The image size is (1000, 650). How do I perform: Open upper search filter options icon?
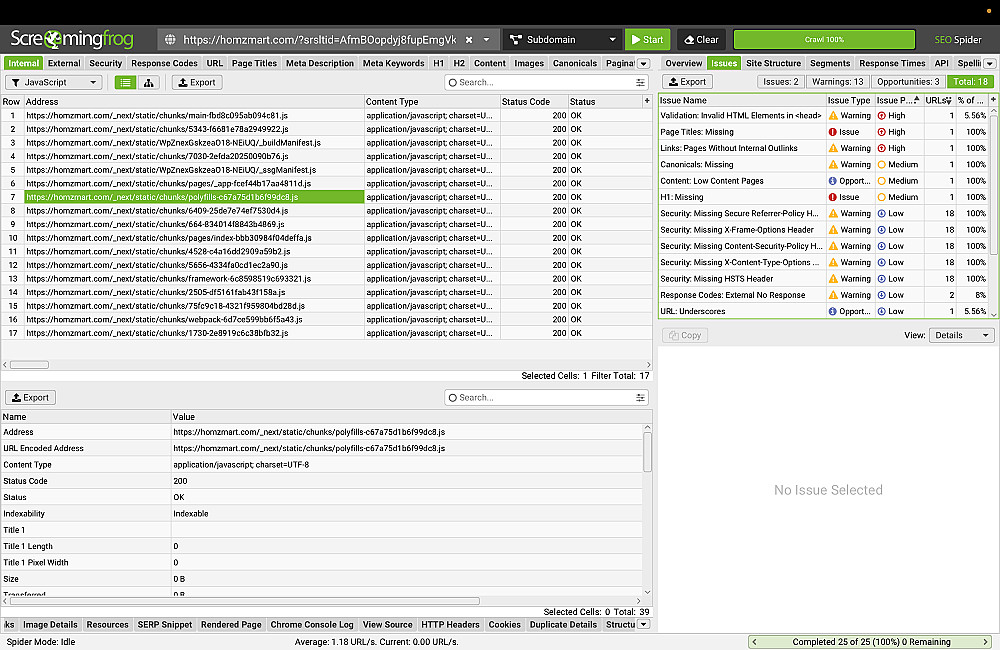pyautogui.click(x=640, y=82)
